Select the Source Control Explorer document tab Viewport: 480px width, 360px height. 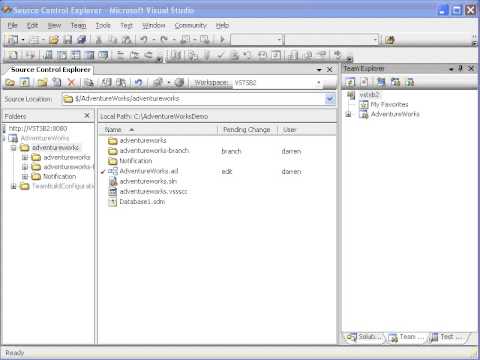[51, 70]
